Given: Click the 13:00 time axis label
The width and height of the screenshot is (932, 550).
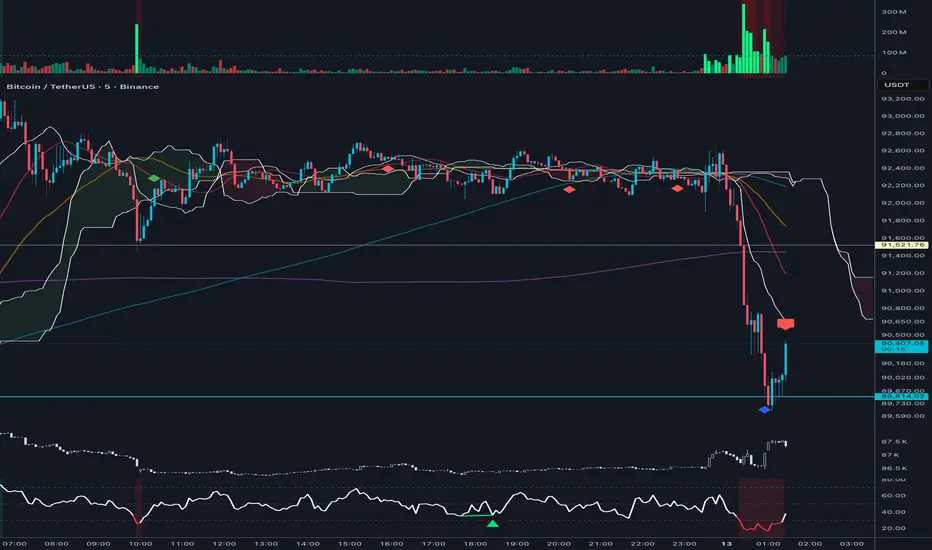Looking at the screenshot, I should coord(266,543).
